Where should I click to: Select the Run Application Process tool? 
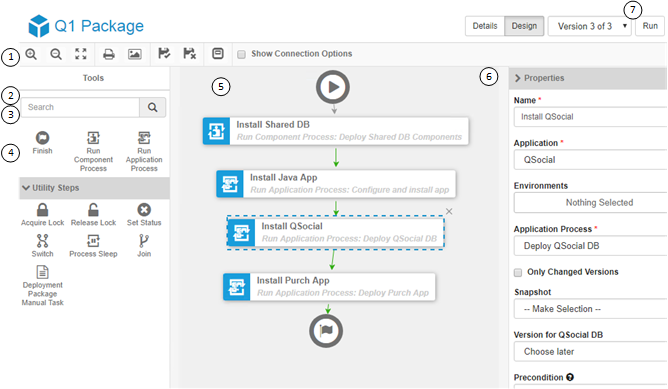click(144, 151)
